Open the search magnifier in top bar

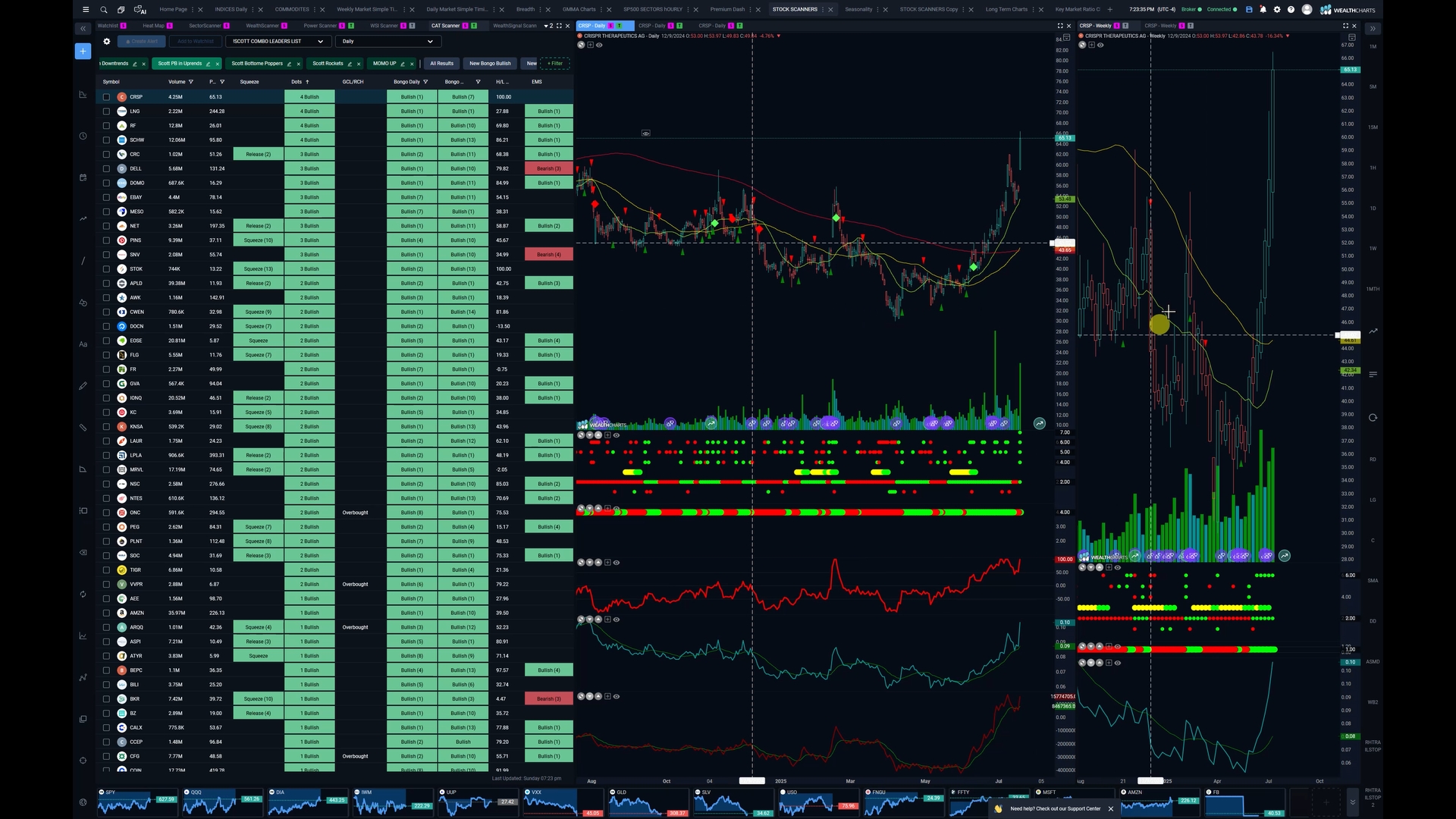pos(103,10)
